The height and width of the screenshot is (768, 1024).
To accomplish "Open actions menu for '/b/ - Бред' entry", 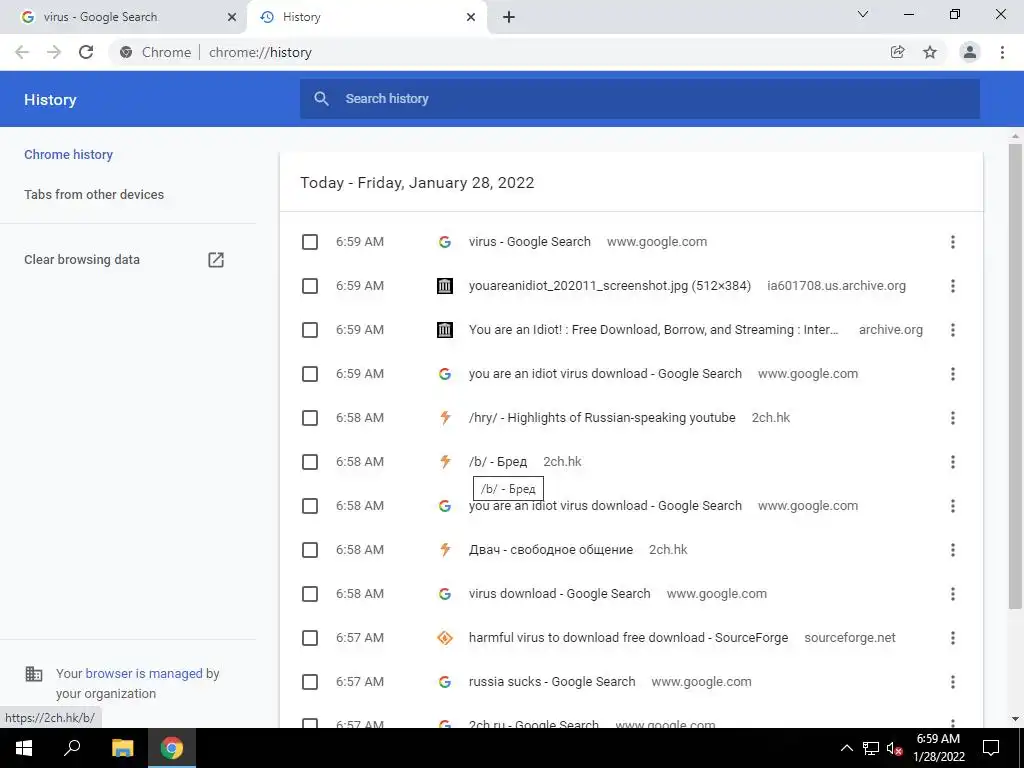I will coord(953,462).
